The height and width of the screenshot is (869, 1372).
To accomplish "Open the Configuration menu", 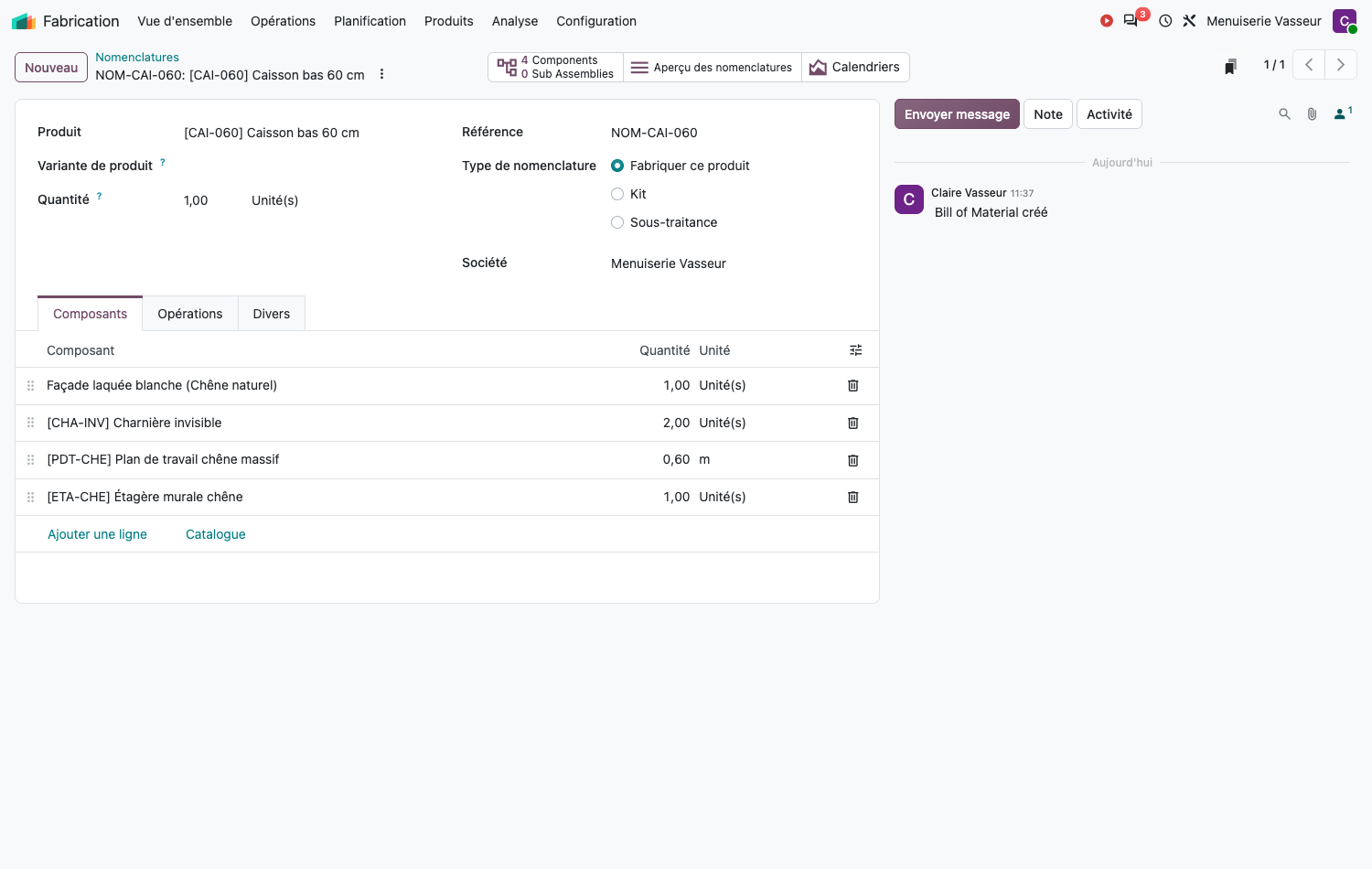I will (596, 21).
